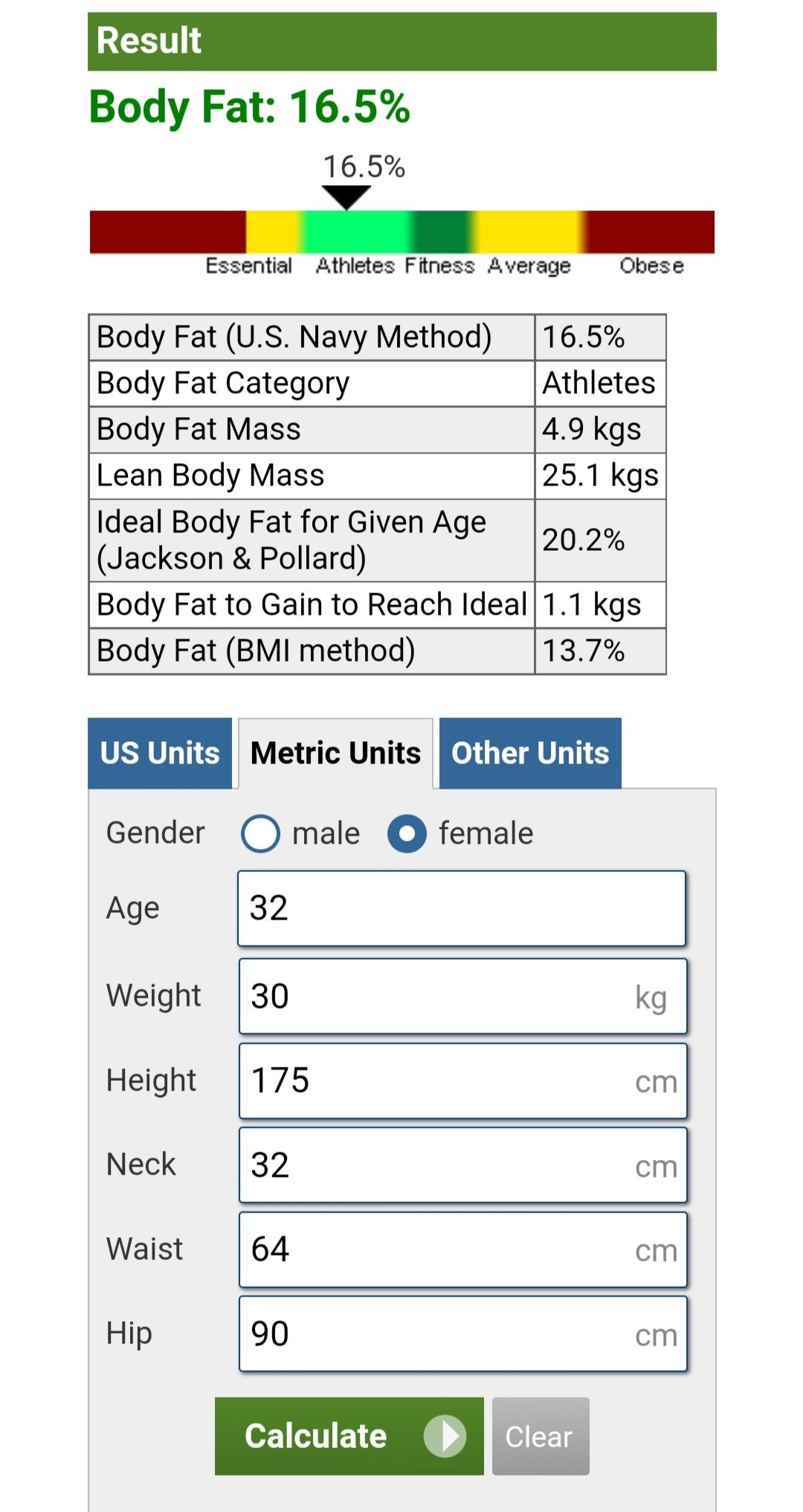The image size is (803, 1512).
Task: Edit the Neck measurement field
Action: pos(461,1165)
